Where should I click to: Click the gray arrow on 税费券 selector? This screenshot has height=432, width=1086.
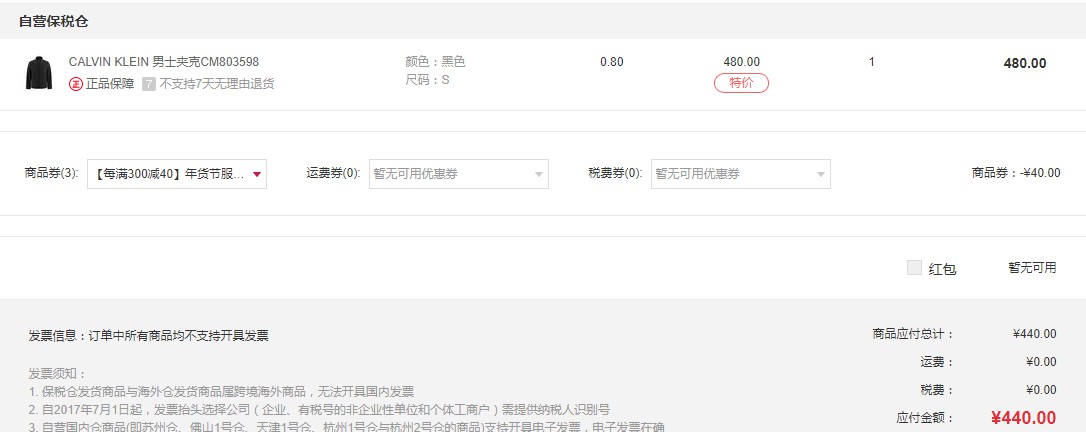tap(821, 175)
